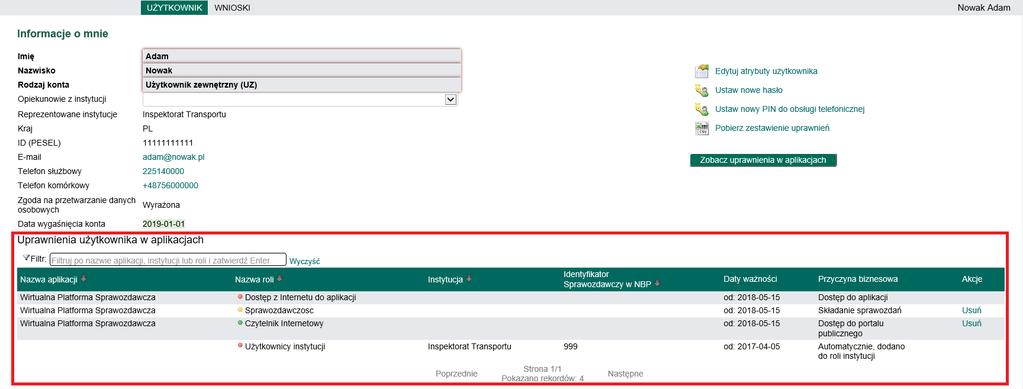Click Usuń in the Czytelnik Internetowy row
This screenshot has height=389, width=1023.
coord(971,323)
